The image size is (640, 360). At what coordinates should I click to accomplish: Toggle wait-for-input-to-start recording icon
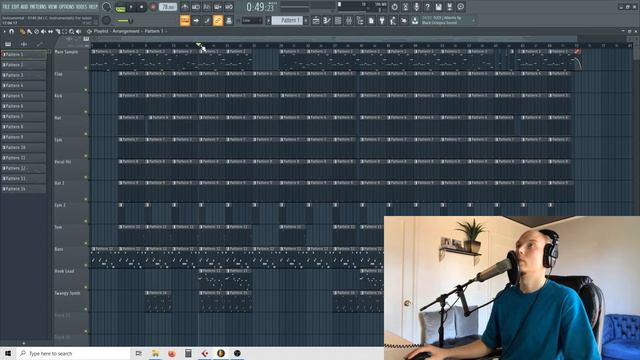point(196,7)
